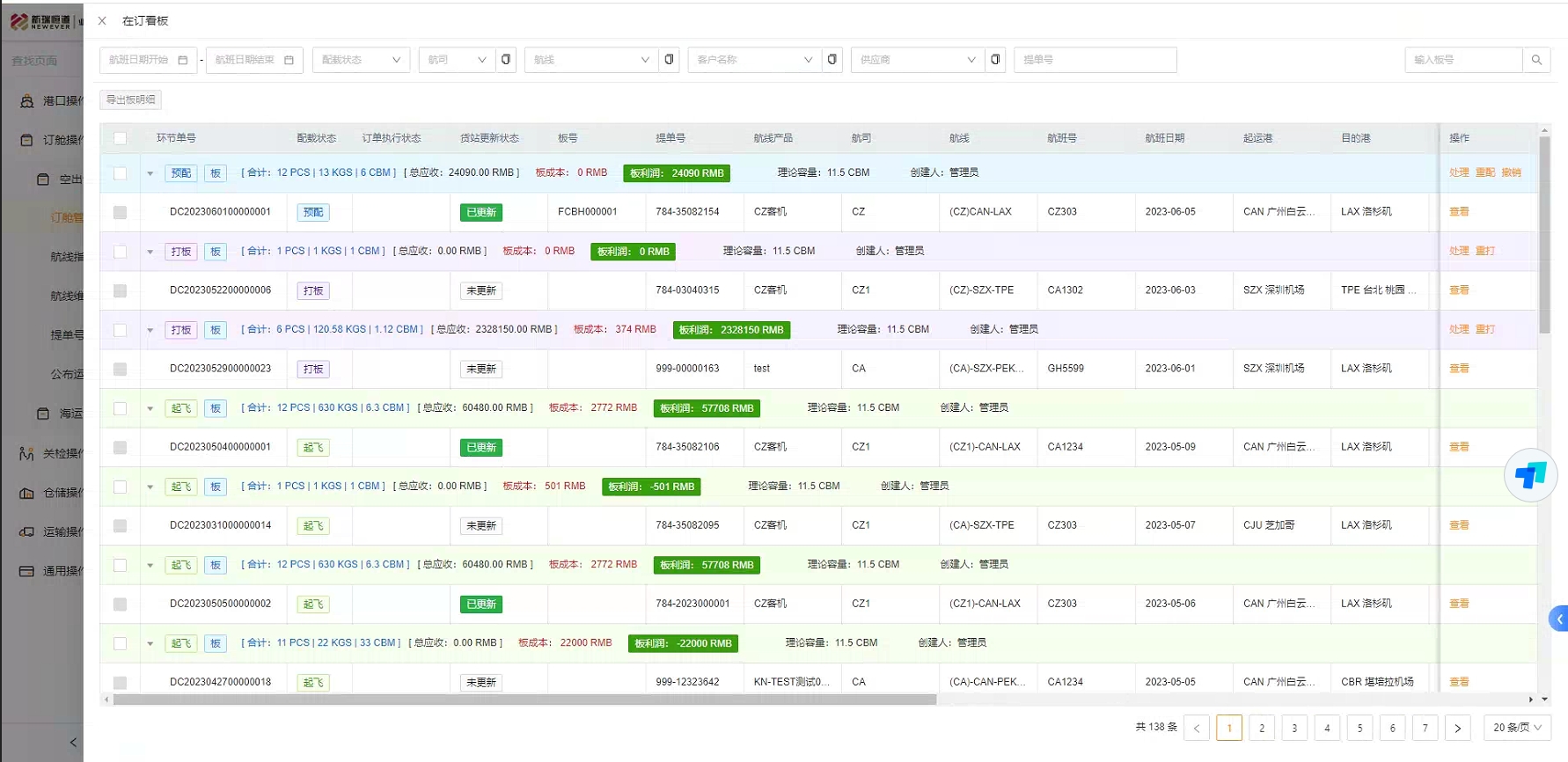Close the 在订看板 panel with the X icon

point(102,20)
